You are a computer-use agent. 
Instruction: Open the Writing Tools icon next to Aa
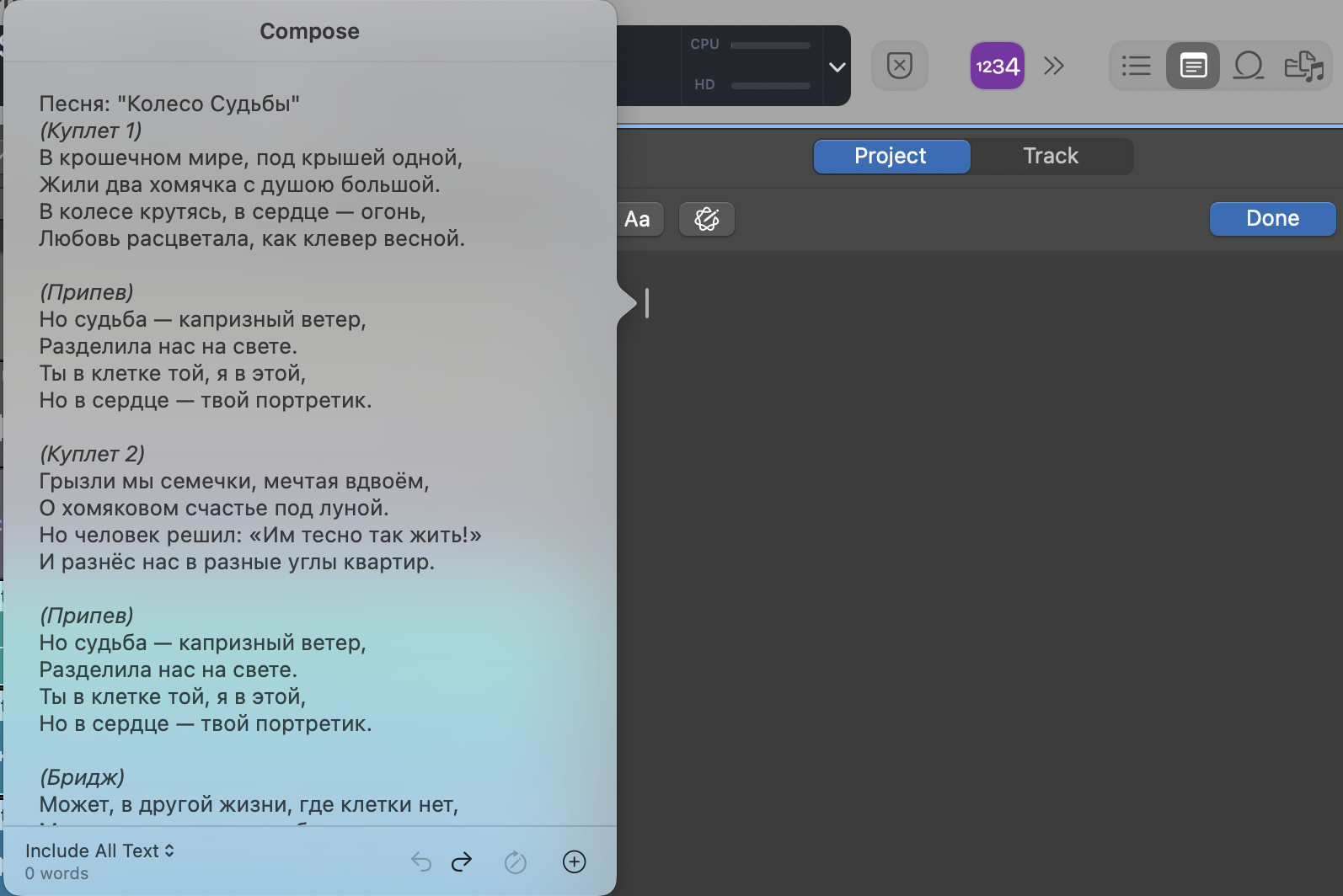[707, 219]
